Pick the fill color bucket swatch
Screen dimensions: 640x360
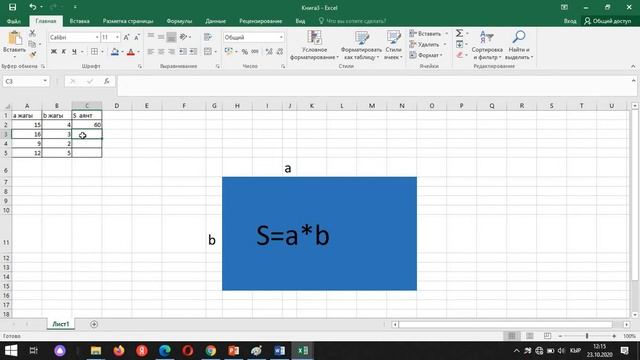(x=115, y=51)
